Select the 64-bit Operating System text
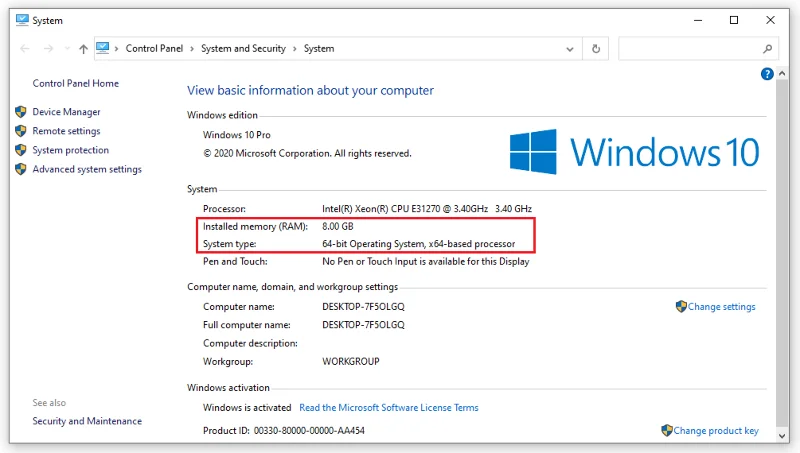Image resolution: width=800 pixels, height=453 pixels. click(x=418, y=244)
